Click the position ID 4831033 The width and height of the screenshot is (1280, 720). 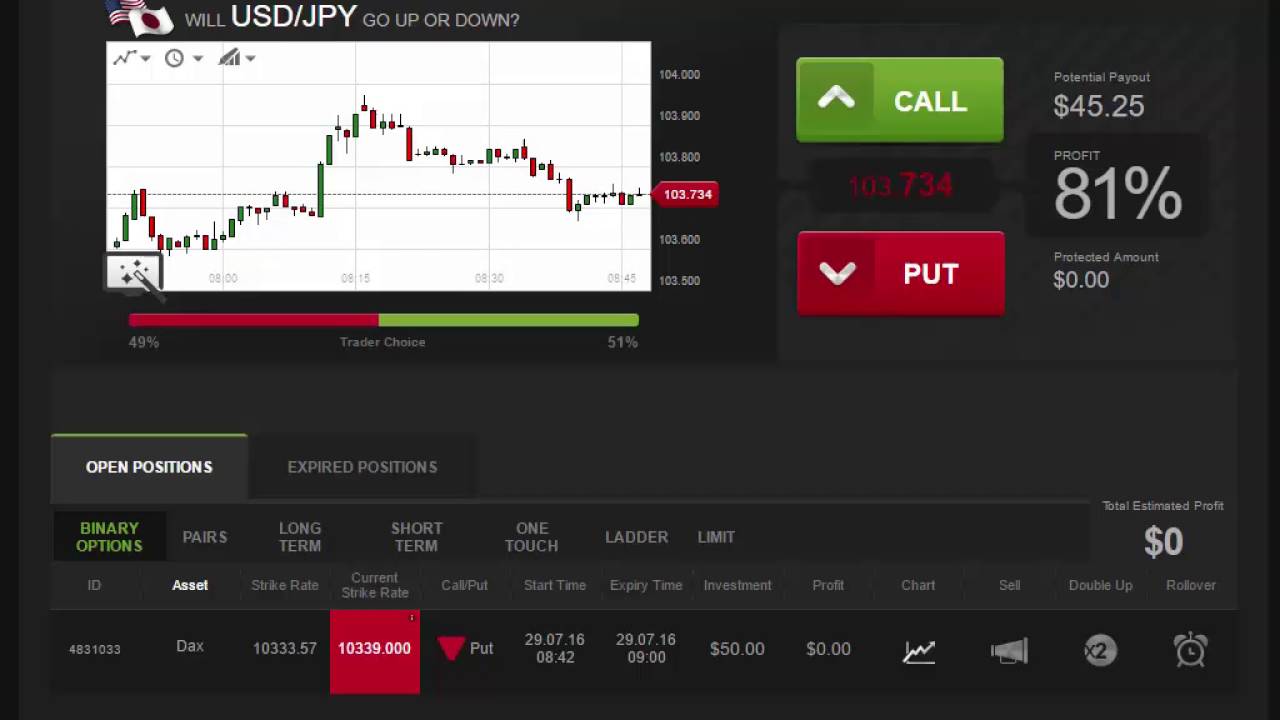(x=94, y=649)
